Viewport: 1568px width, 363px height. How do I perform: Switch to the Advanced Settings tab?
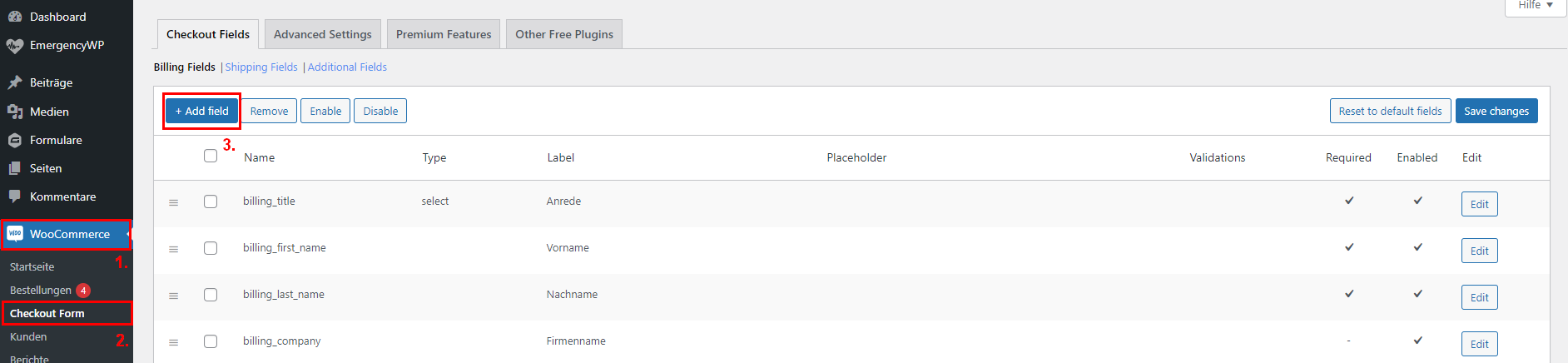coord(323,34)
